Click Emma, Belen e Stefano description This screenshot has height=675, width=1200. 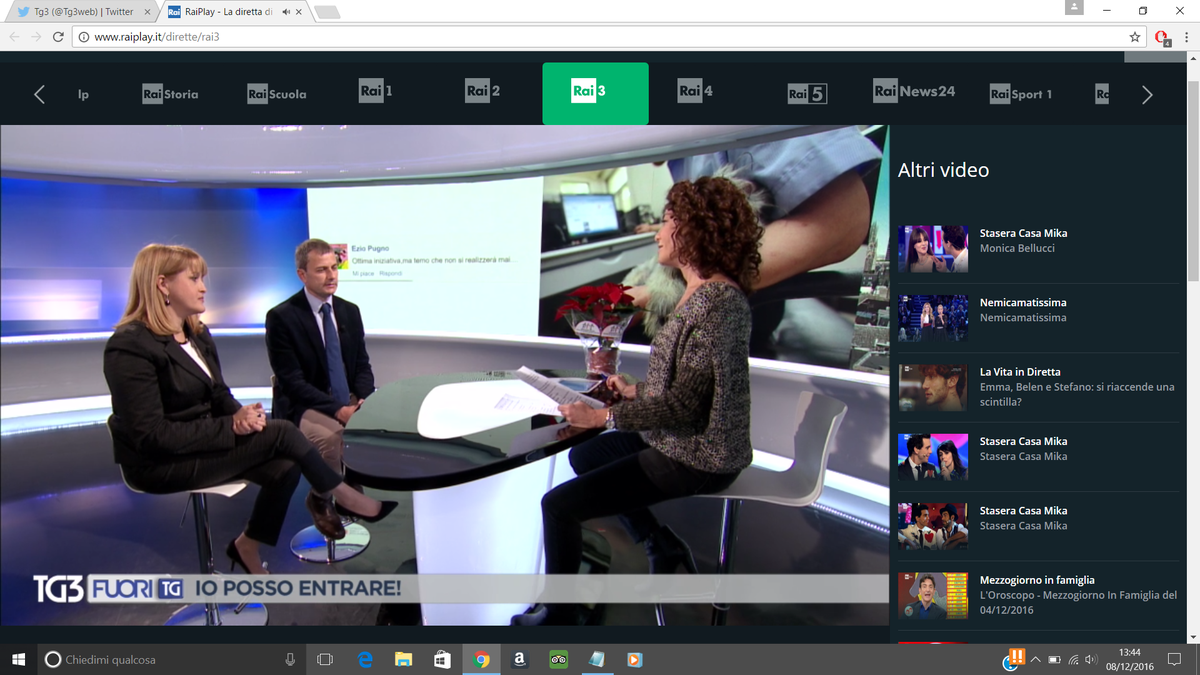[x=1077, y=394]
